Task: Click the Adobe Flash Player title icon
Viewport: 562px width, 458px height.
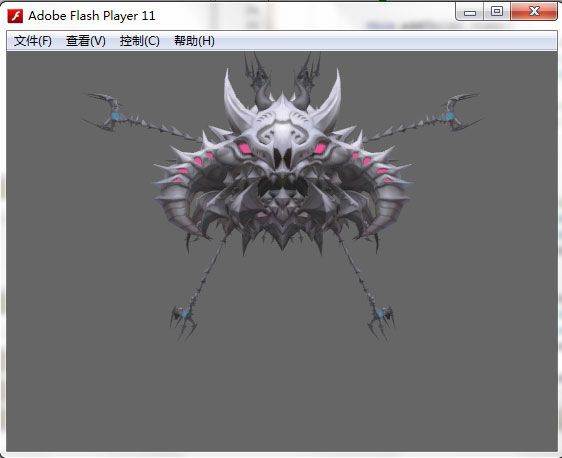Action: (15, 16)
